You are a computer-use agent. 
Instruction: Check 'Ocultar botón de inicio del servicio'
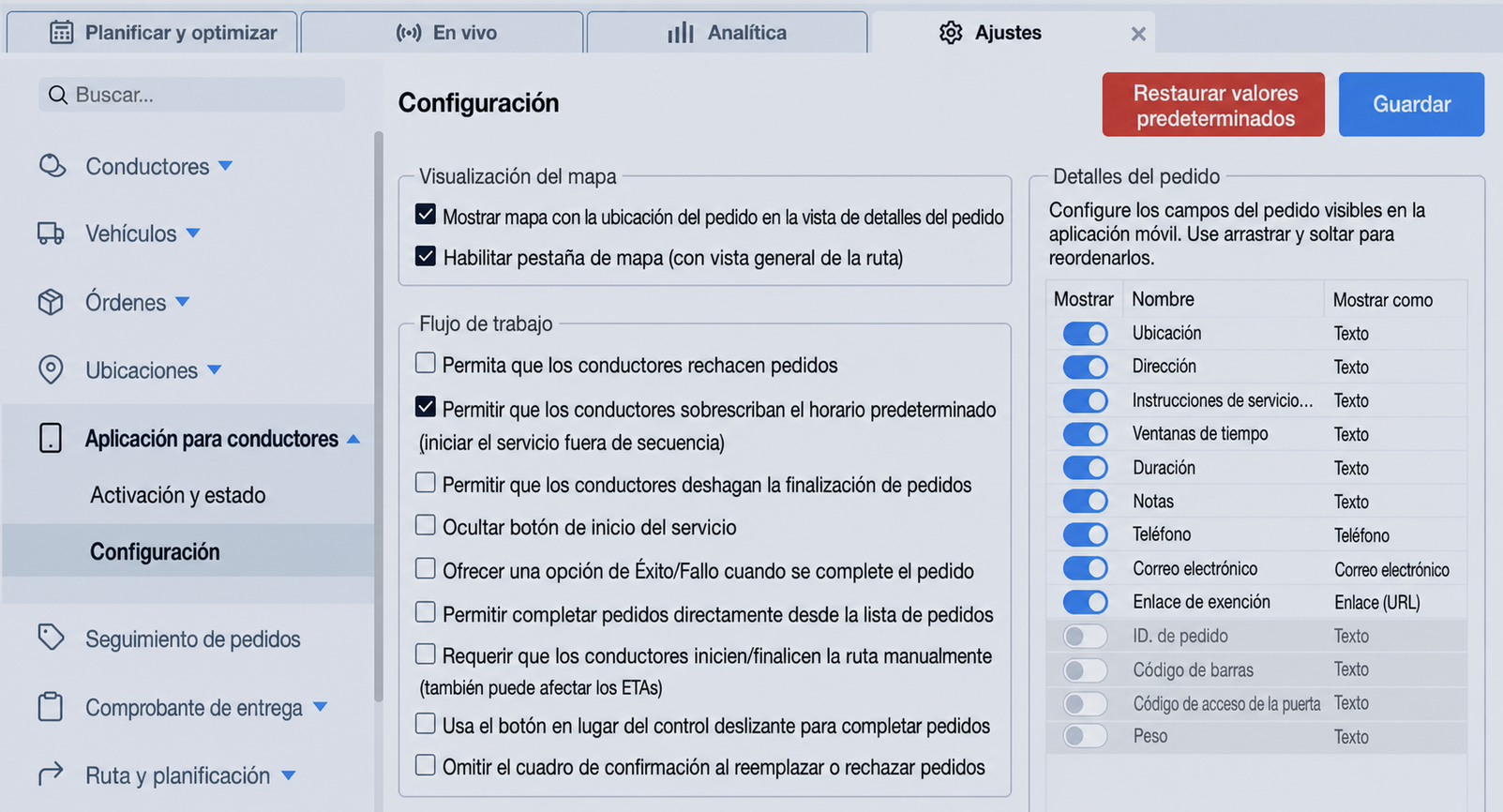tap(426, 525)
